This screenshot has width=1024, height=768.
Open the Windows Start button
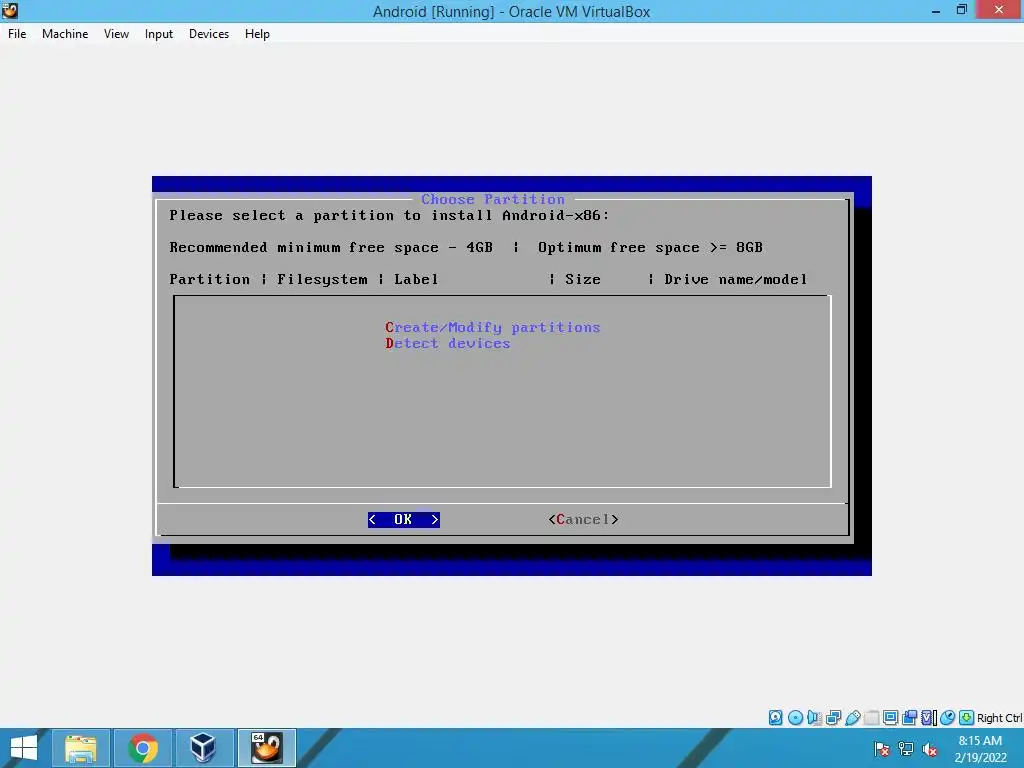pyautogui.click(x=24, y=748)
